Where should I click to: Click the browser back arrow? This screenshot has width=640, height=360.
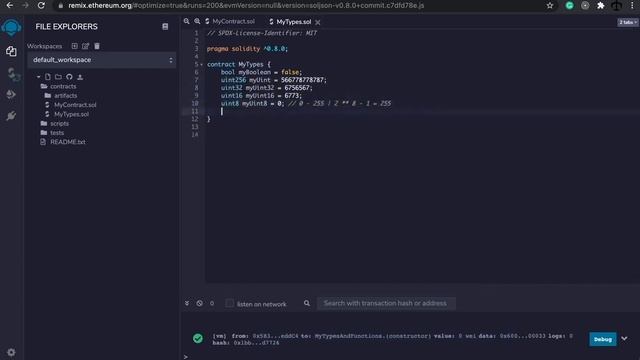click(9, 5)
